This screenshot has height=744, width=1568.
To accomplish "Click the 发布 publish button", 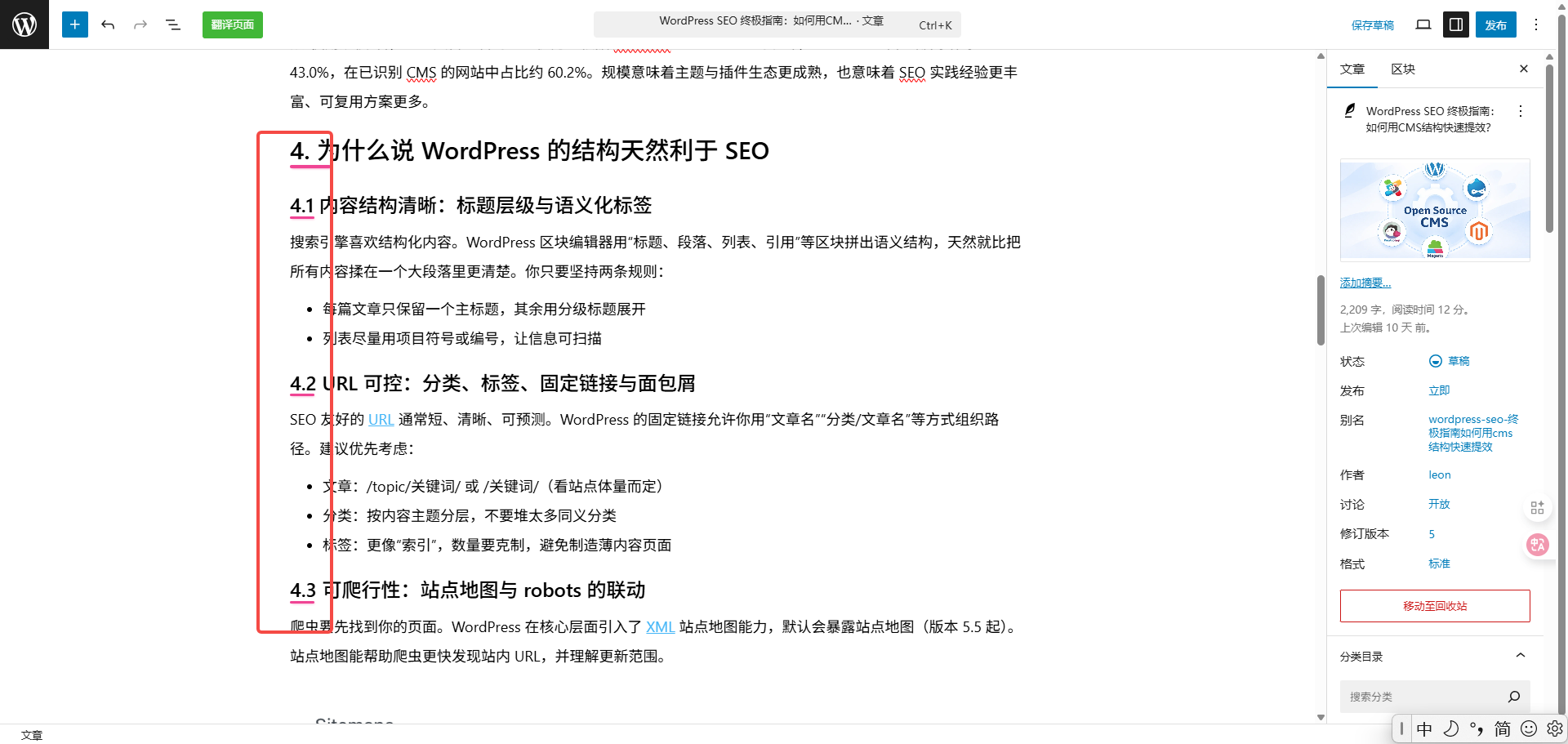I will tap(1496, 25).
